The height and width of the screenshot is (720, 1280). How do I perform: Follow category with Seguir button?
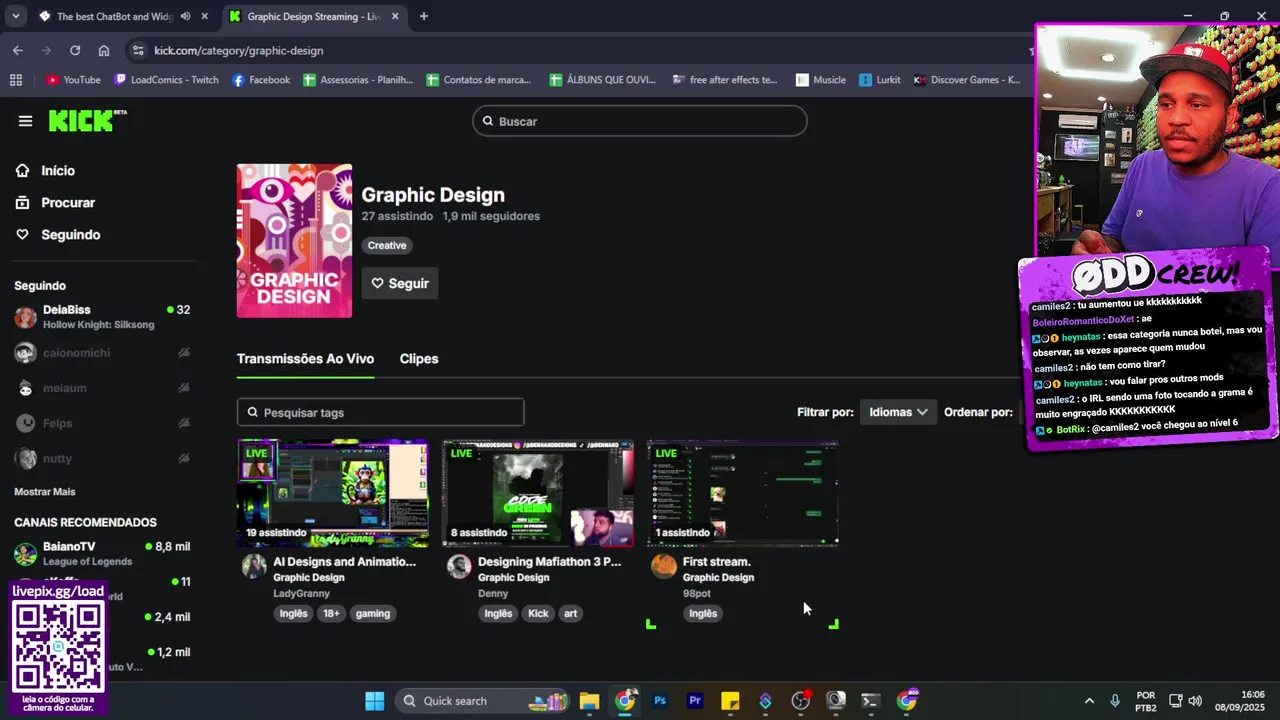(x=399, y=284)
